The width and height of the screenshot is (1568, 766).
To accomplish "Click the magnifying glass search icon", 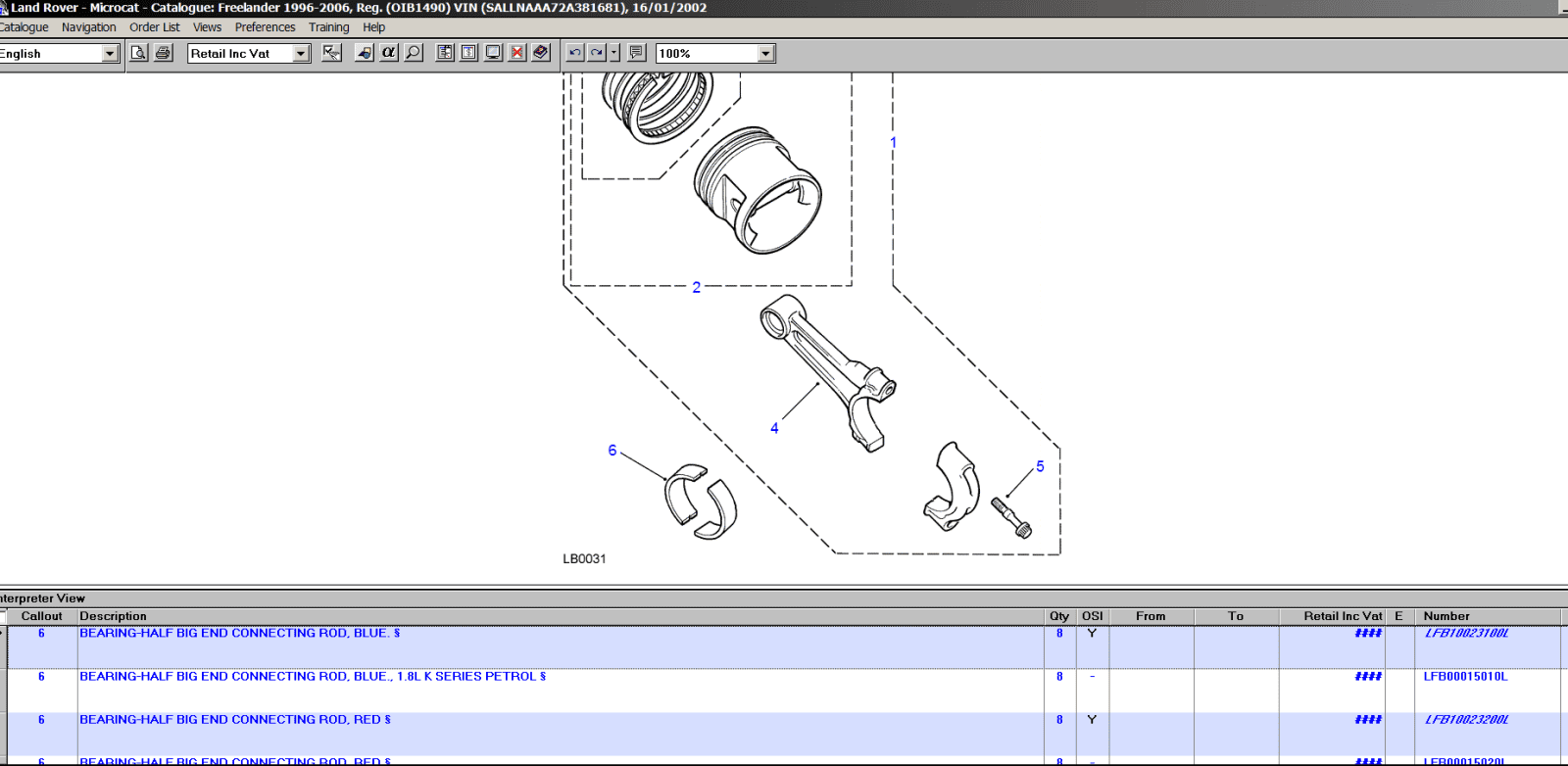I will pyautogui.click(x=414, y=53).
